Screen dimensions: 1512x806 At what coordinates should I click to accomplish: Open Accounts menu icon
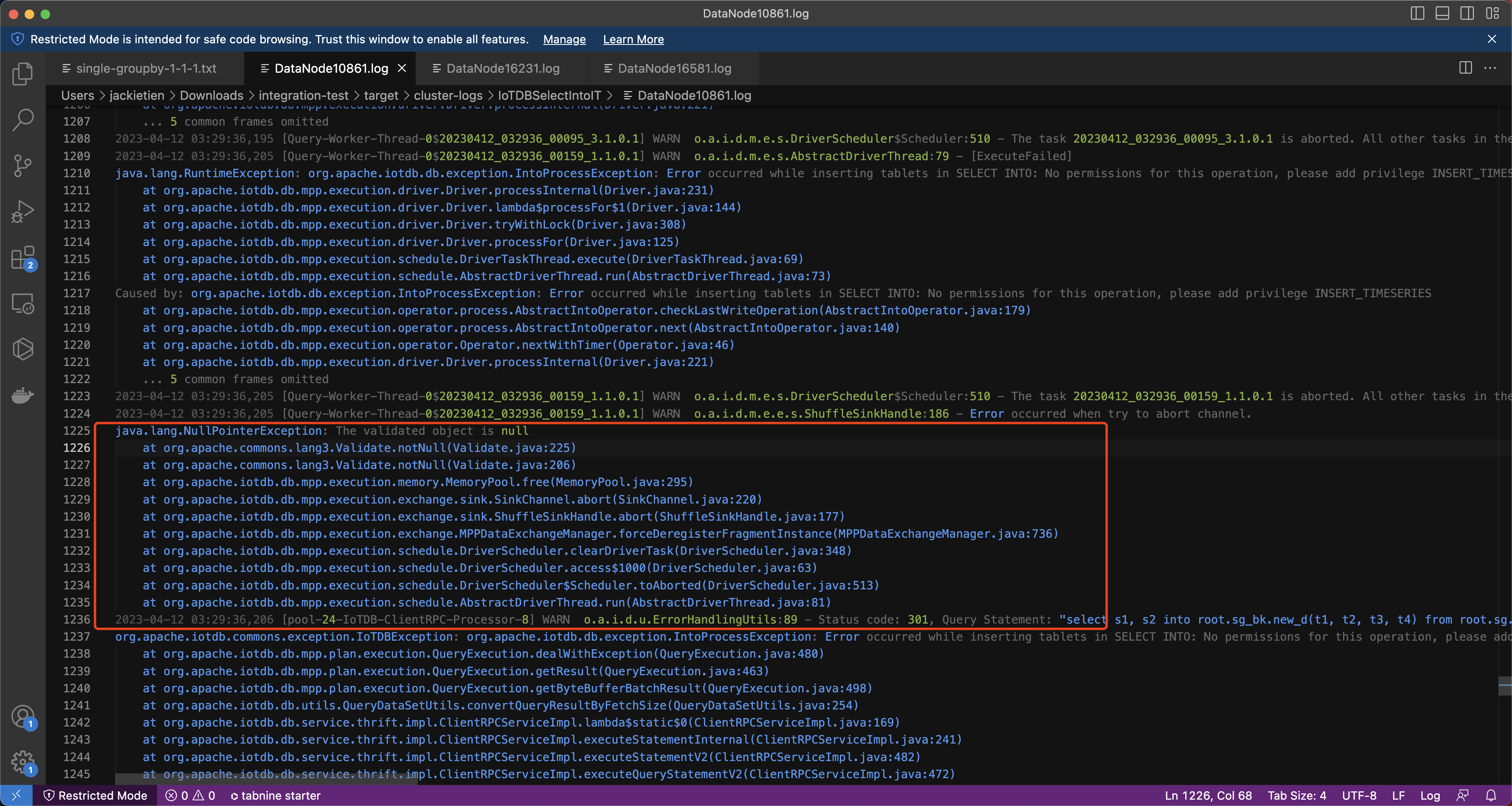point(22,716)
